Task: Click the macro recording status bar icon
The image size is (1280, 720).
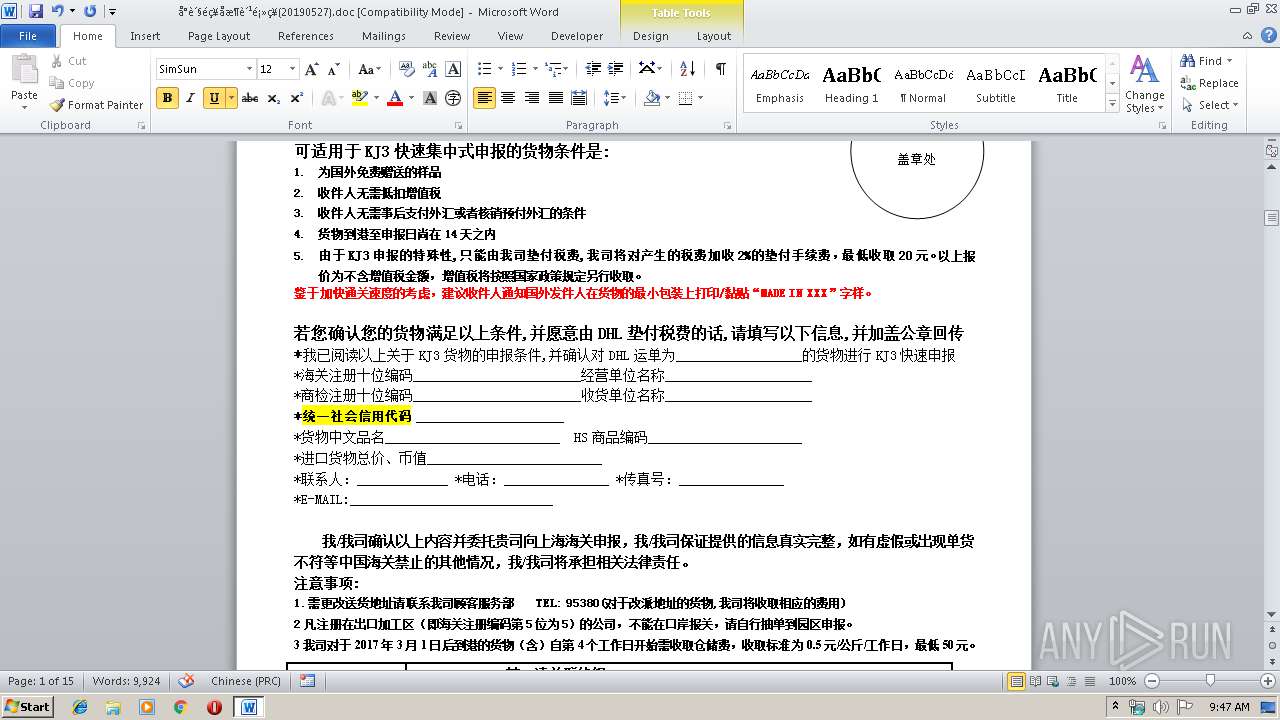Action: tap(307, 681)
